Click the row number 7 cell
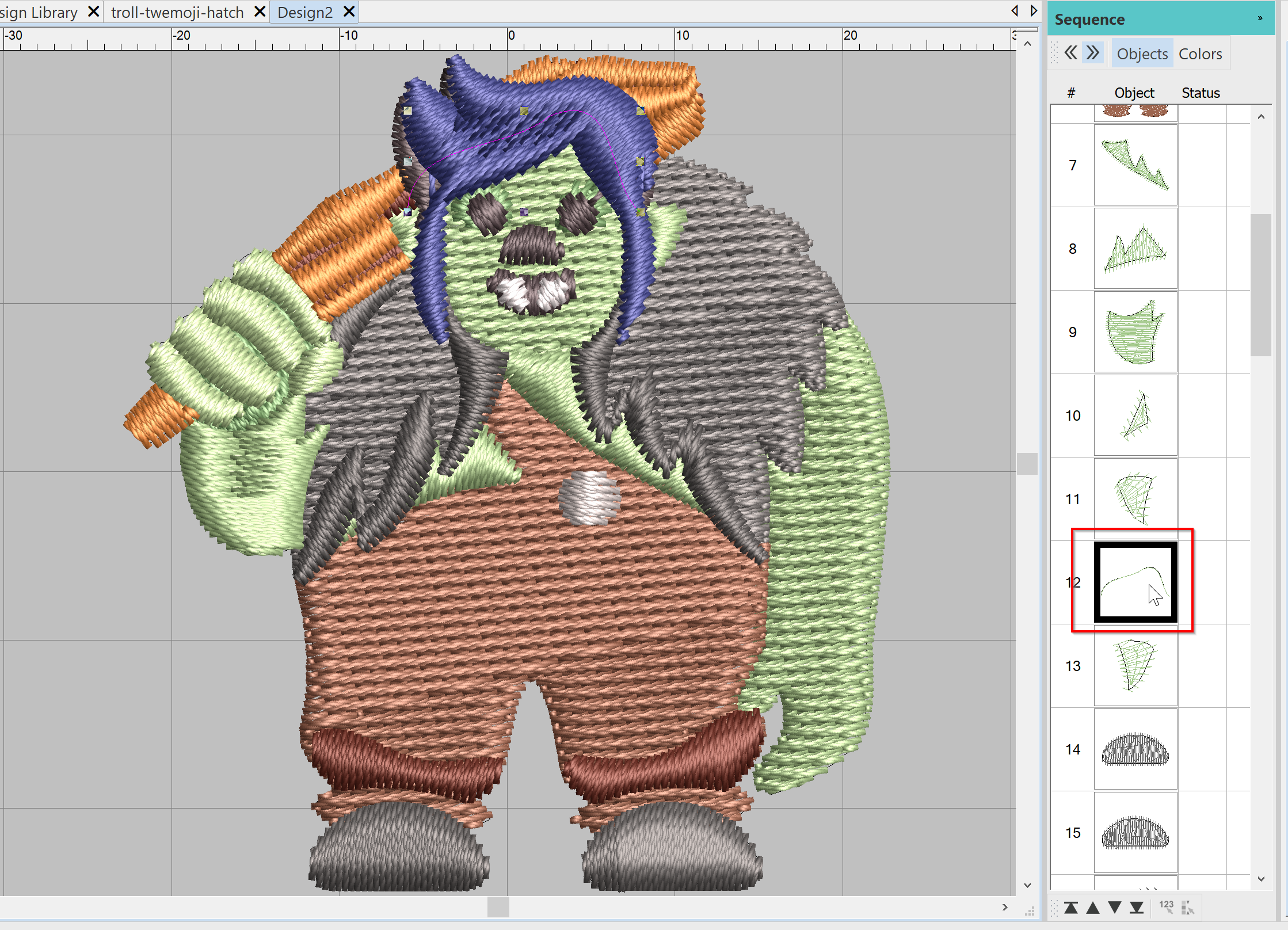Screen dimensions: 1288x930 pos(1072,165)
